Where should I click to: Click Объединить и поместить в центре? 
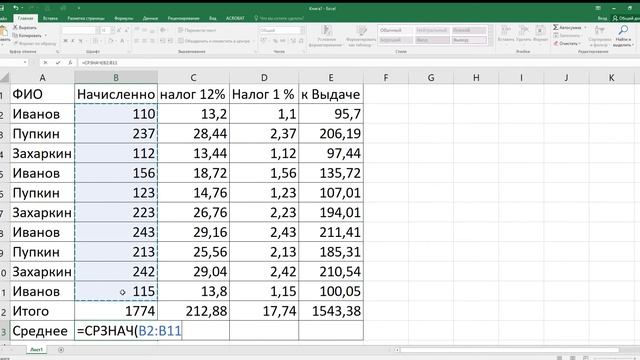pyautogui.click(x=214, y=41)
